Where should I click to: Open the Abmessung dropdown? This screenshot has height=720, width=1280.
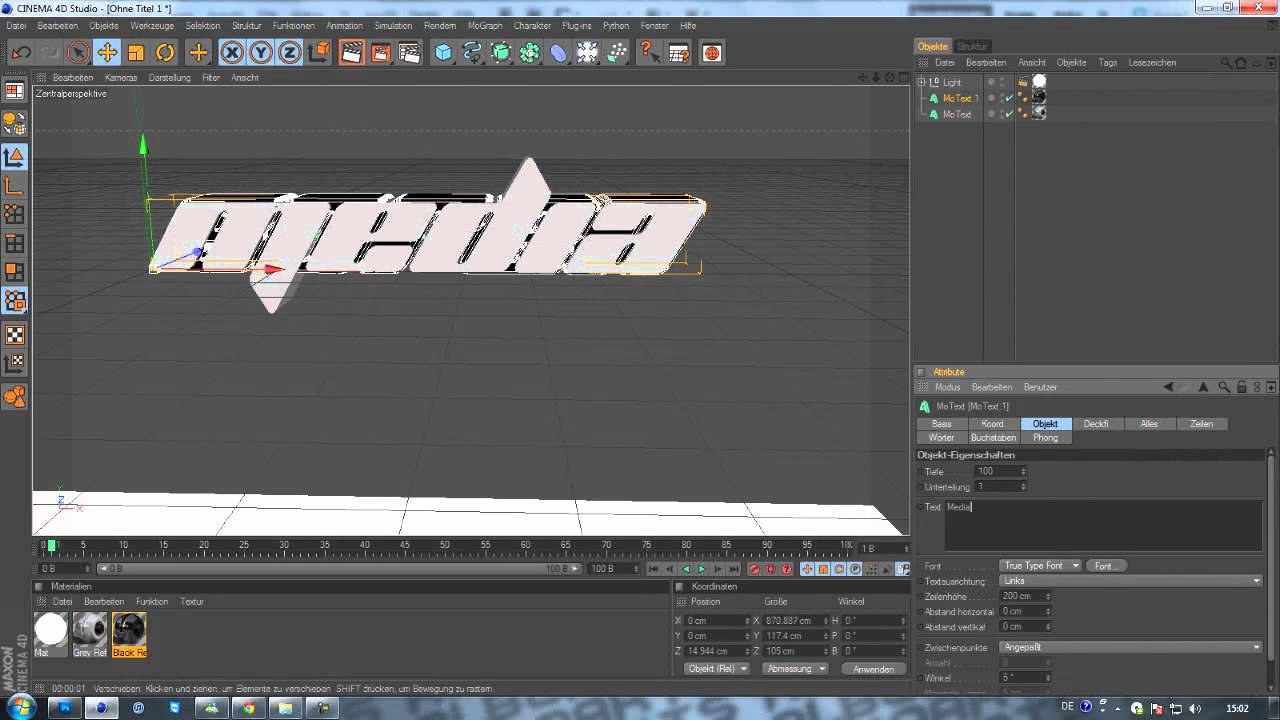(795, 669)
